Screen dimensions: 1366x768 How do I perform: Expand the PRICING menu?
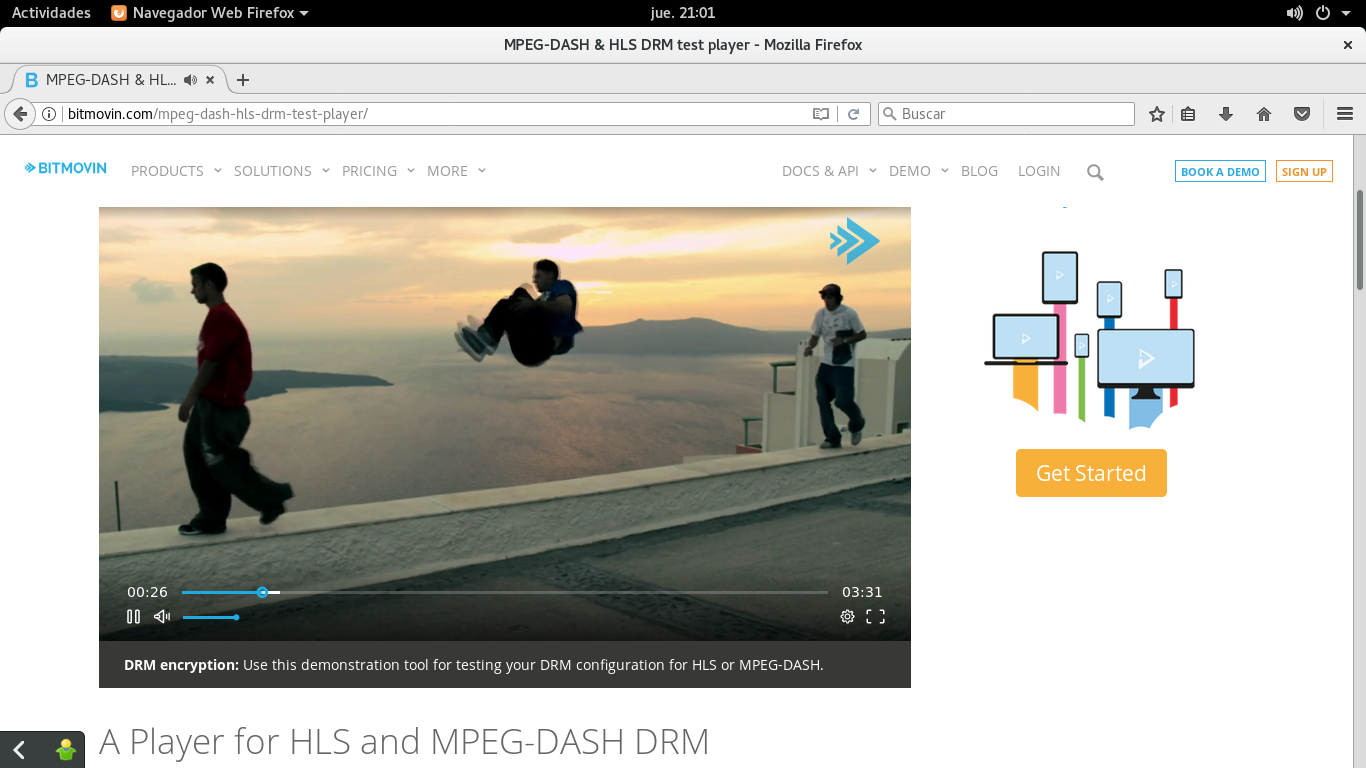coord(378,171)
